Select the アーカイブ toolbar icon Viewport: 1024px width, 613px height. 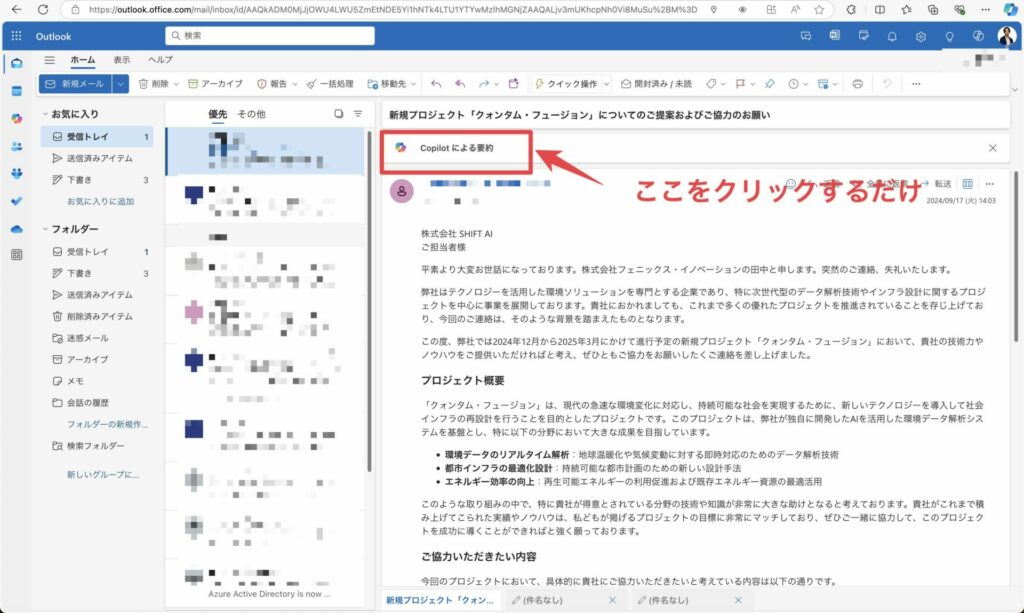tap(210, 84)
